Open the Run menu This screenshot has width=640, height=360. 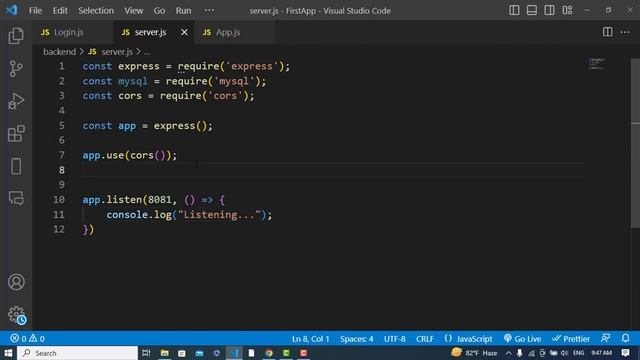click(183, 11)
